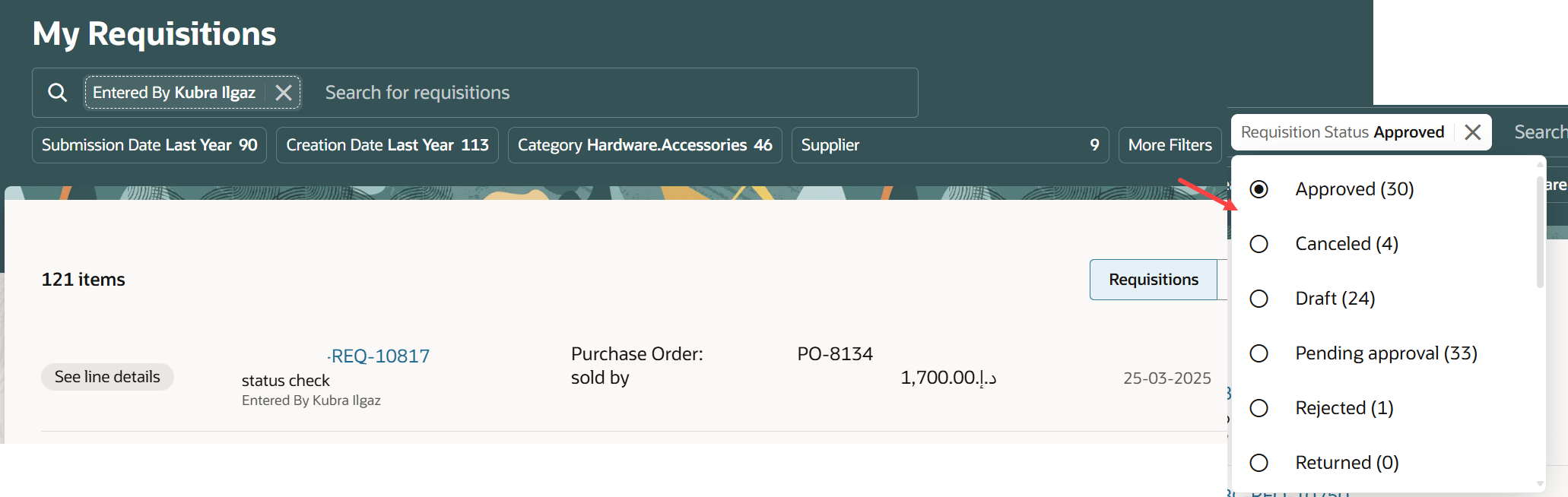Expand the Category Hardware.Accessories filter
The width and height of the screenshot is (1568, 497).
pyautogui.click(x=644, y=144)
